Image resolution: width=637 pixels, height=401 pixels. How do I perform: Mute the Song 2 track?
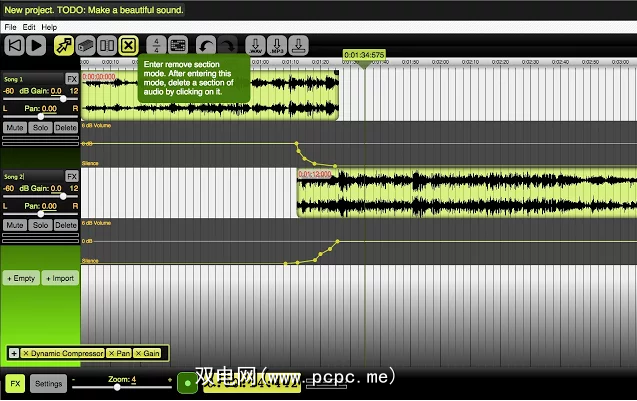tap(15, 225)
